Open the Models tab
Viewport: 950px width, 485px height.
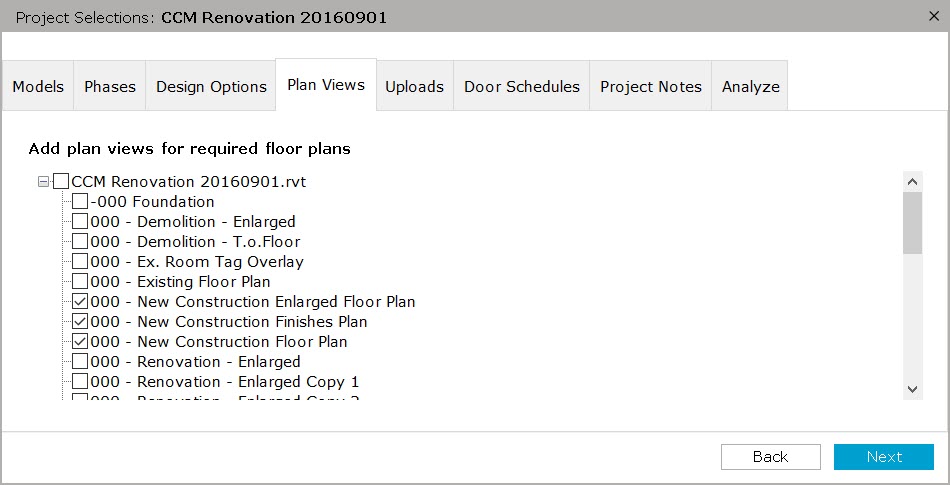tap(38, 86)
